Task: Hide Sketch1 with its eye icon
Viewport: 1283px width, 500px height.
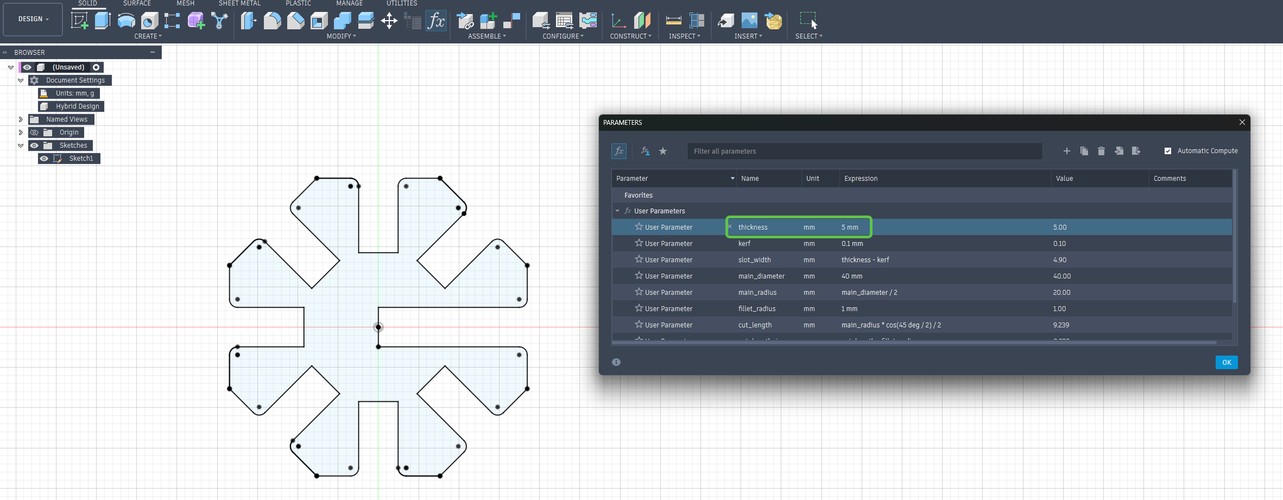Action: (44, 158)
